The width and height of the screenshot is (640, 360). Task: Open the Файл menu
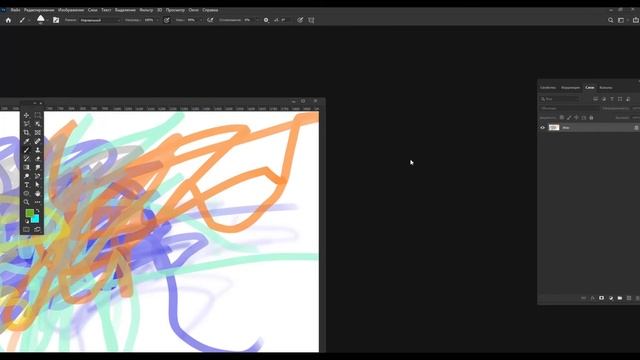coord(16,10)
